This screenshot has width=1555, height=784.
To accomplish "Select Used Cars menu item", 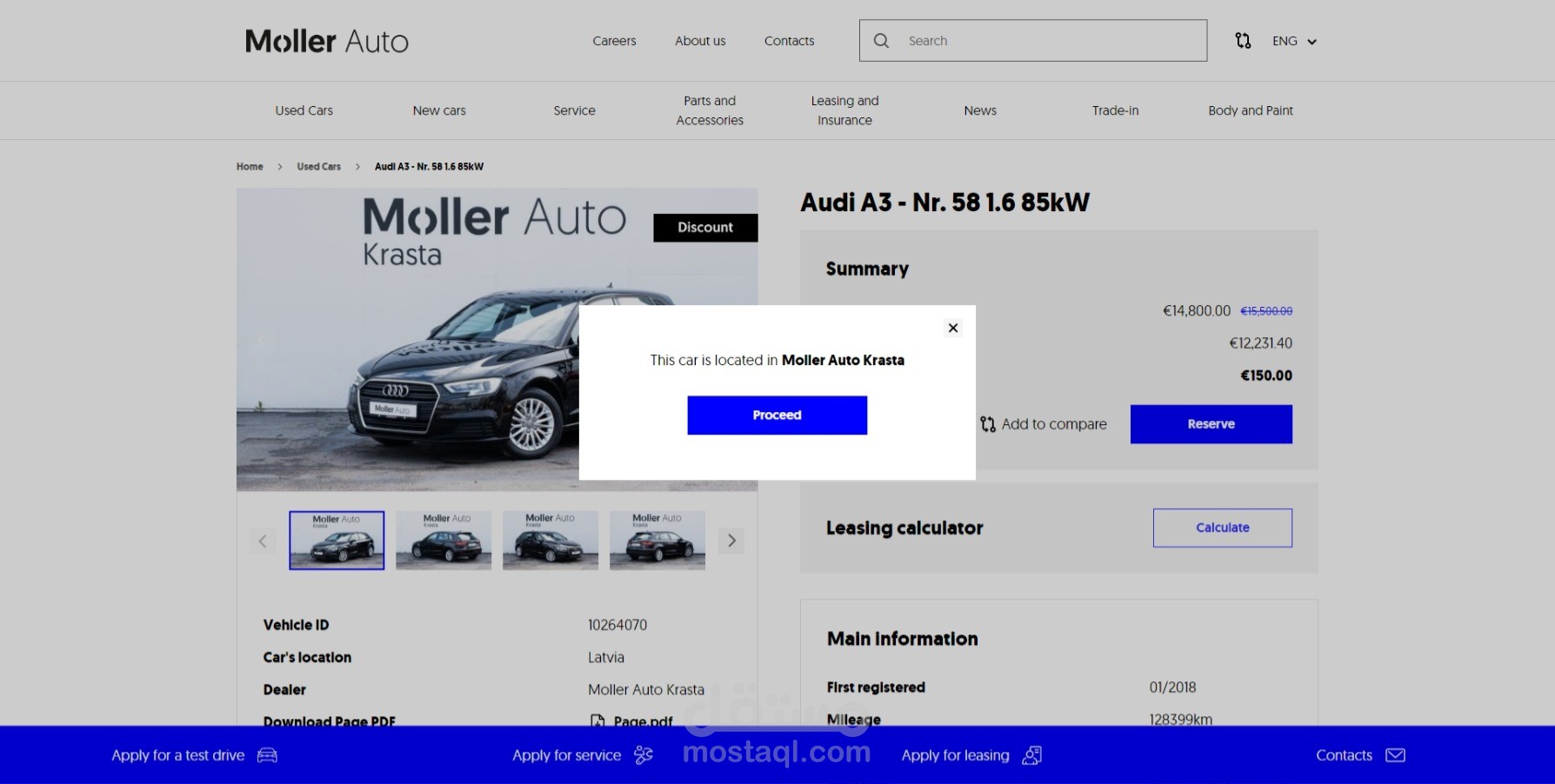I will tap(304, 110).
